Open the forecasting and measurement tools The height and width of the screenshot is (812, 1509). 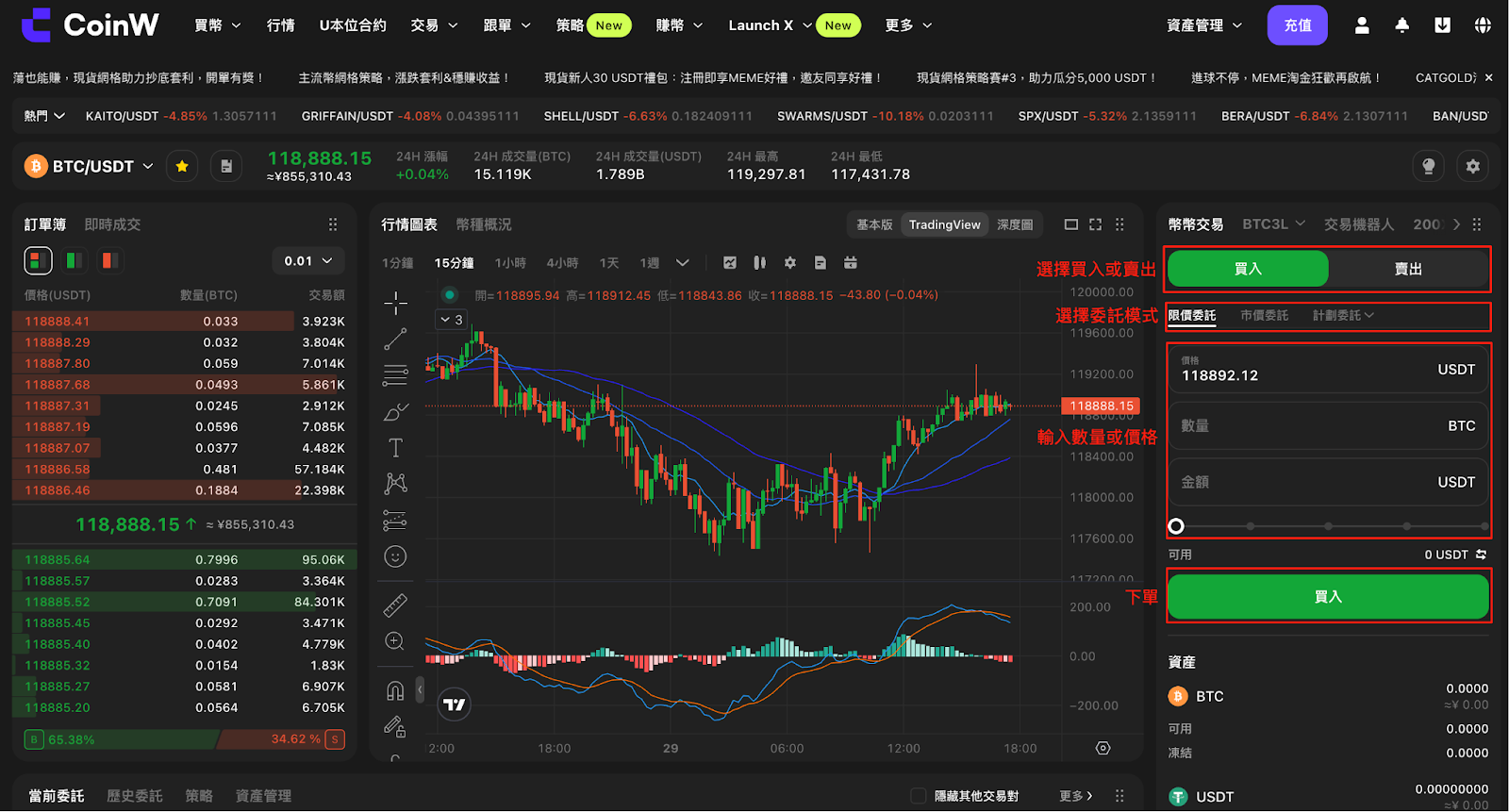396,520
